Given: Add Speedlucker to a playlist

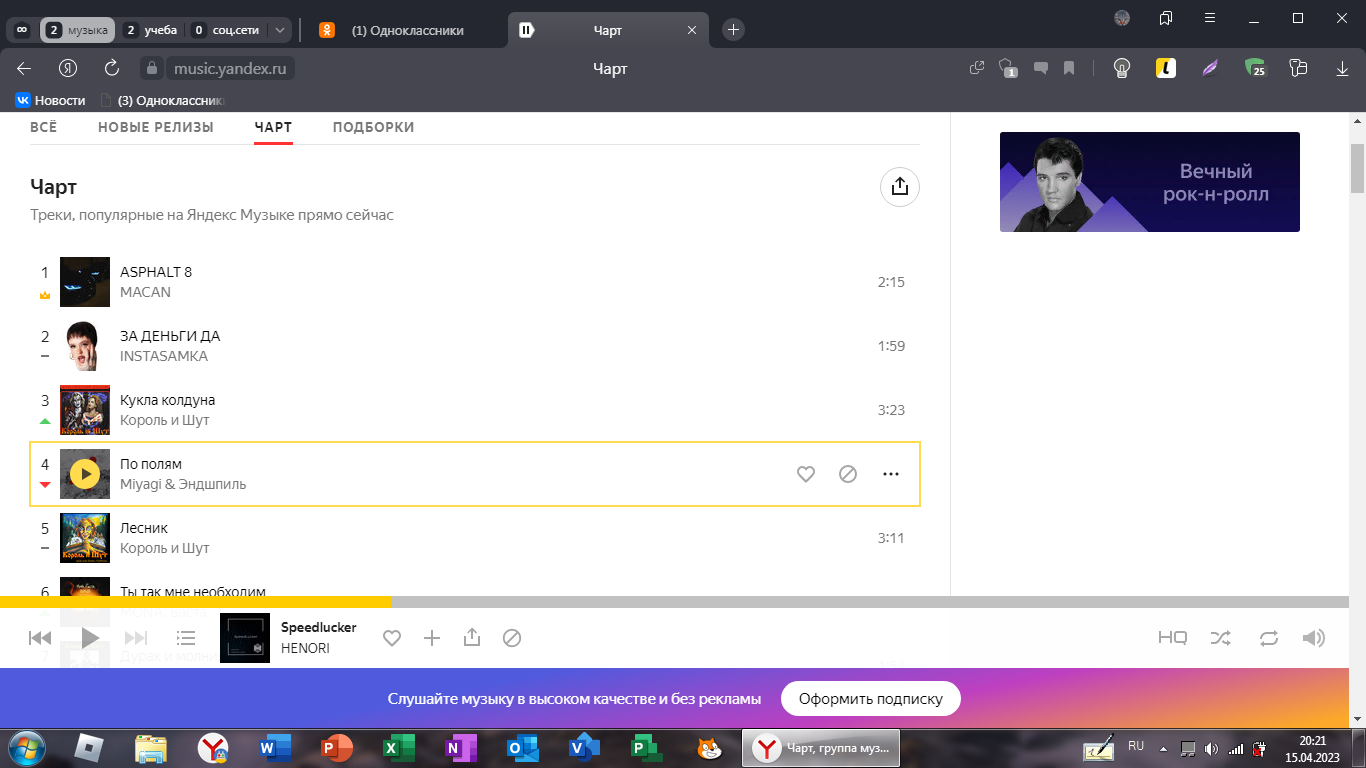Looking at the screenshot, I should [432, 638].
